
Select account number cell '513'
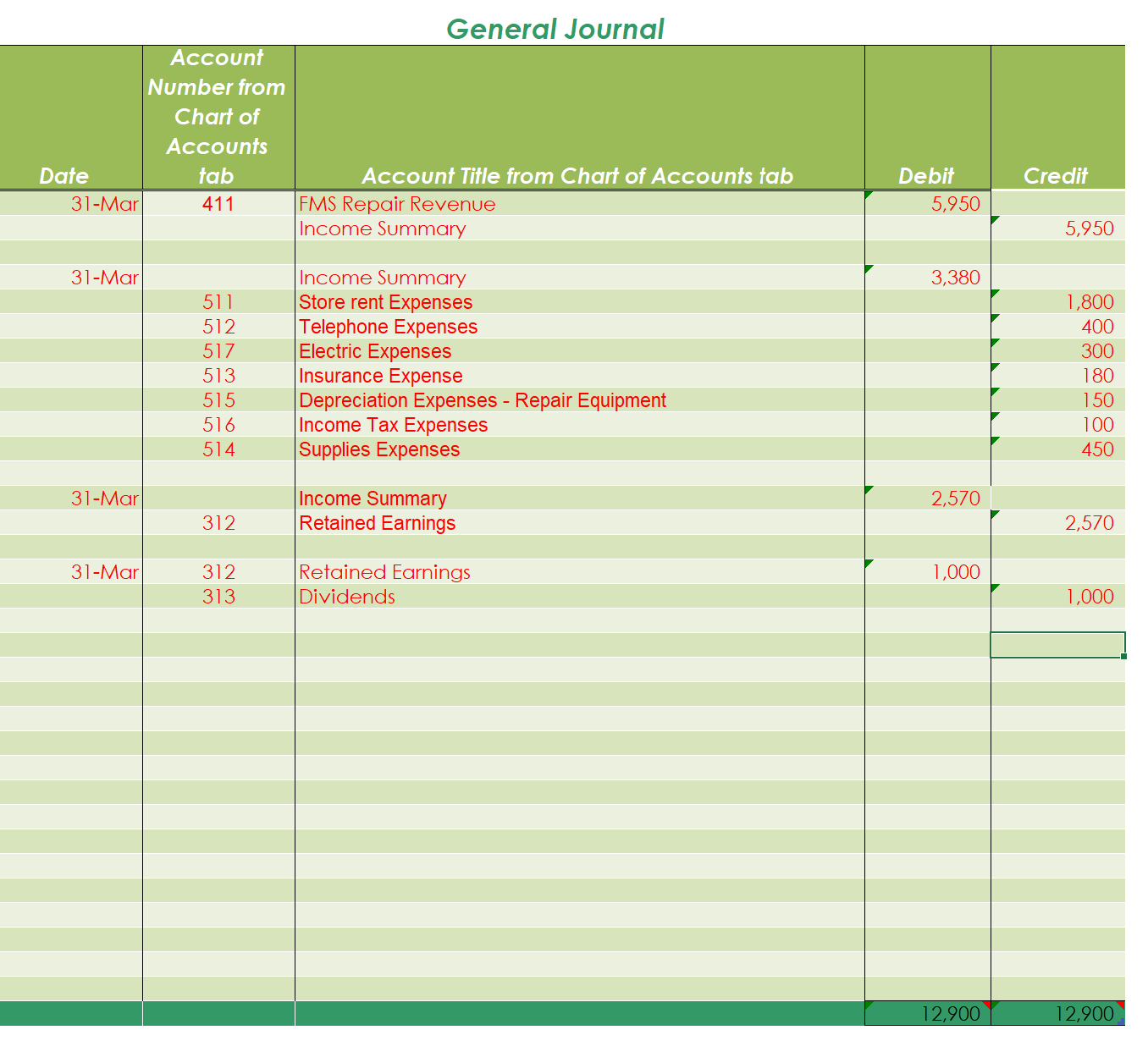(x=218, y=376)
